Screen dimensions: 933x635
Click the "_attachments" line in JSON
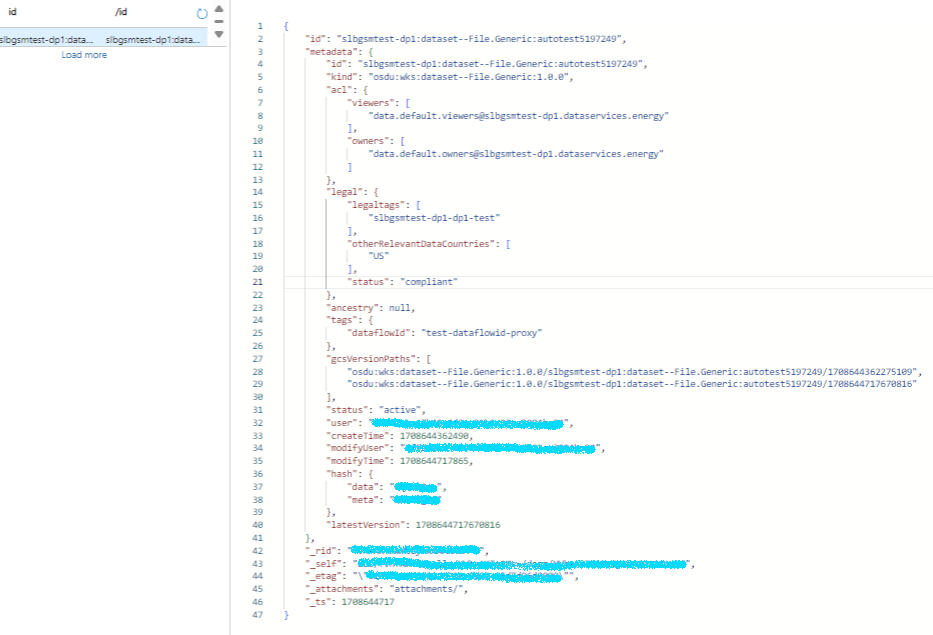pyautogui.click(x=387, y=589)
